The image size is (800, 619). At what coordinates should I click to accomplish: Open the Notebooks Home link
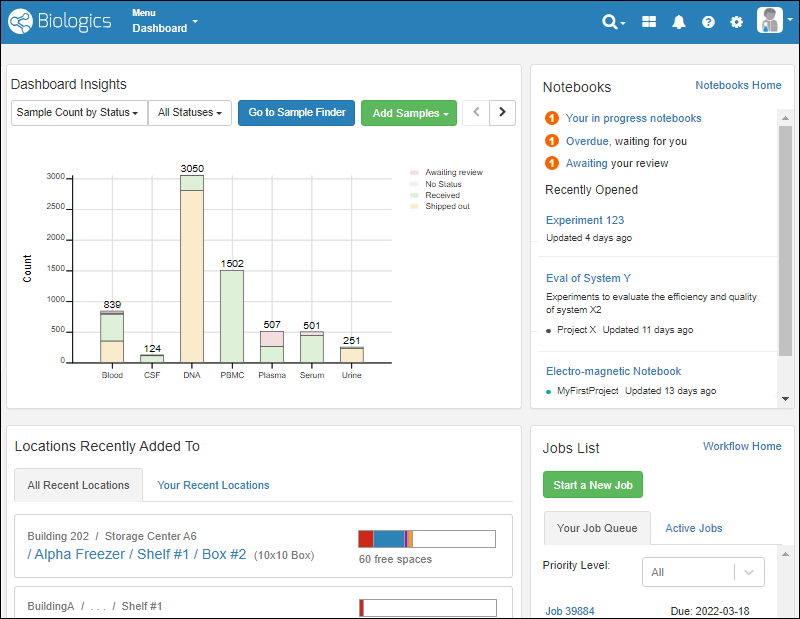point(738,86)
